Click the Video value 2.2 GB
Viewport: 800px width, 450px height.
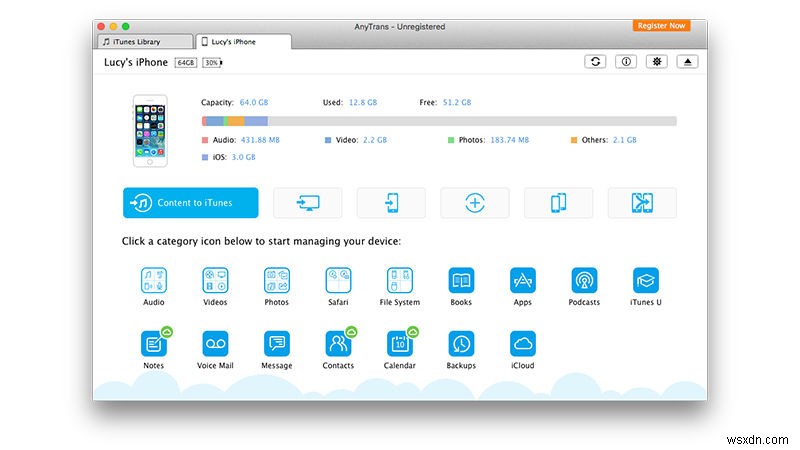[x=375, y=140]
